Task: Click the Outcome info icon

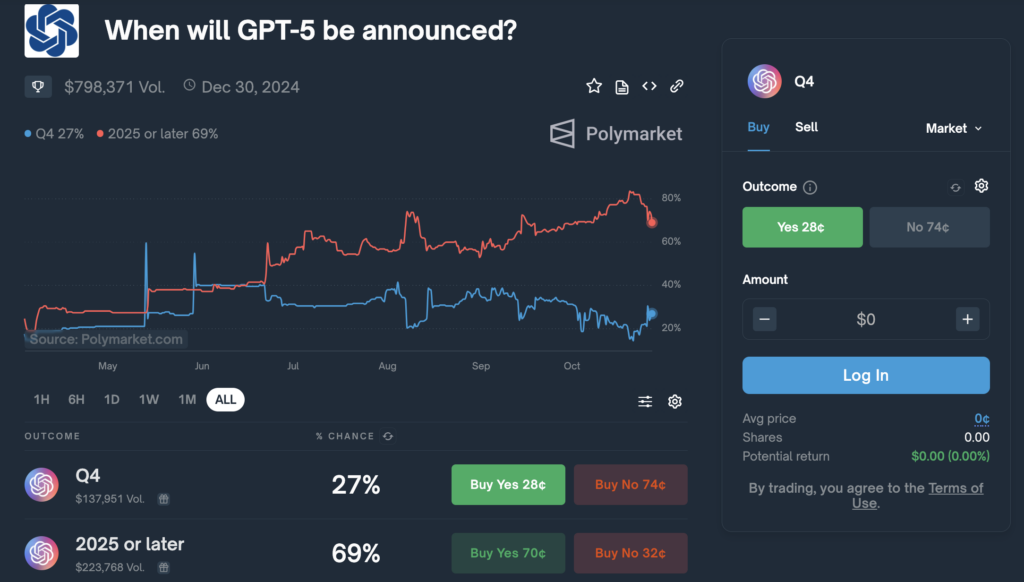Action: [810, 187]
